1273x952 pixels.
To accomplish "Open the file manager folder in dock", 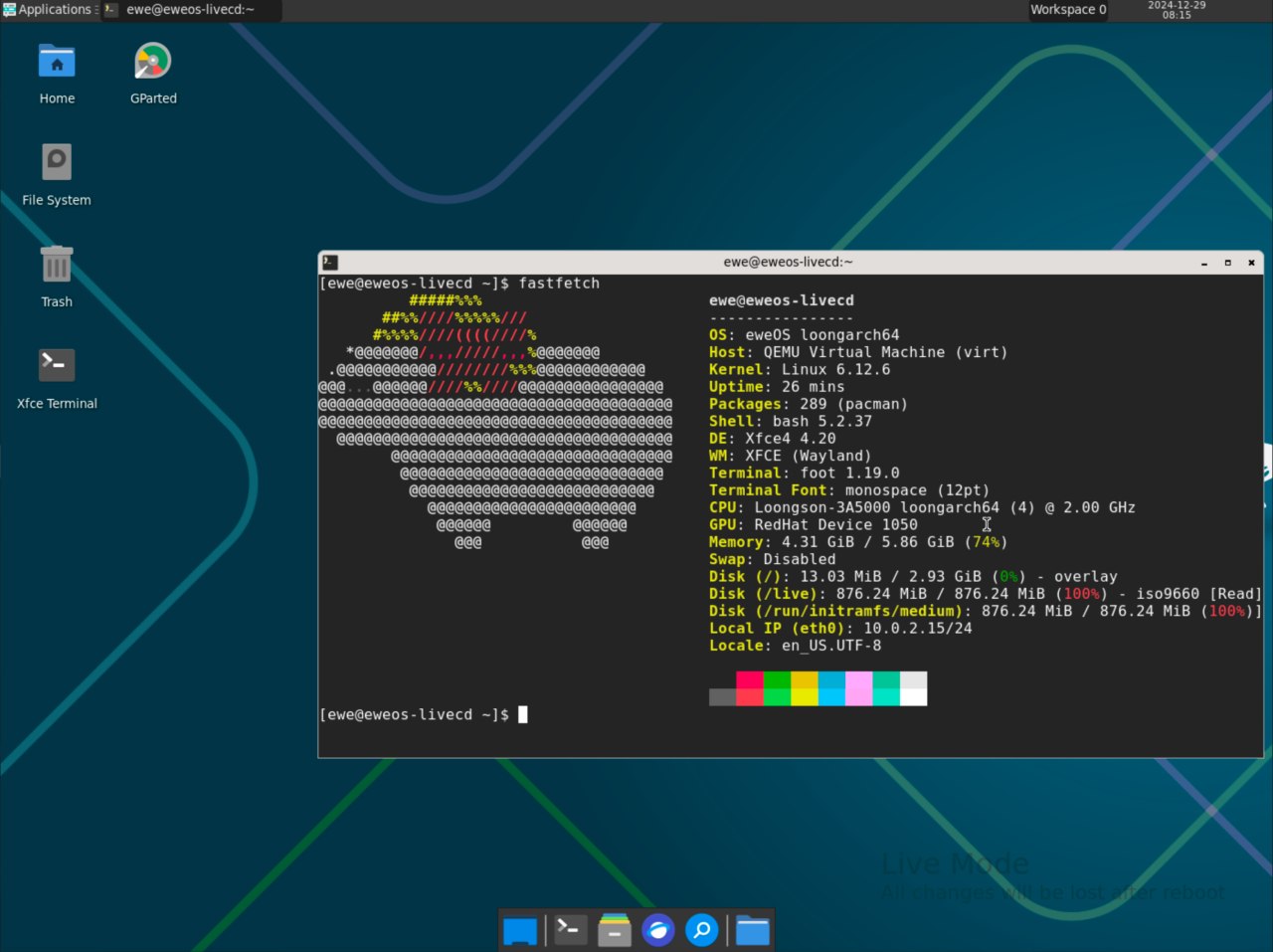I will tap(753, 930).
